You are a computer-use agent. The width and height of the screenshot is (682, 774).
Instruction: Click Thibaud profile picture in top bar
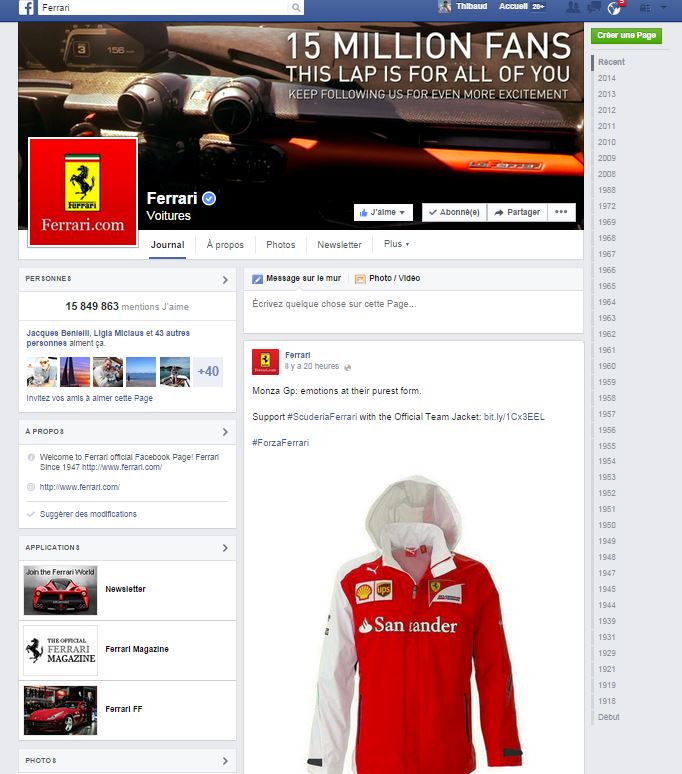pyautogui.click(x=445, y=6)
